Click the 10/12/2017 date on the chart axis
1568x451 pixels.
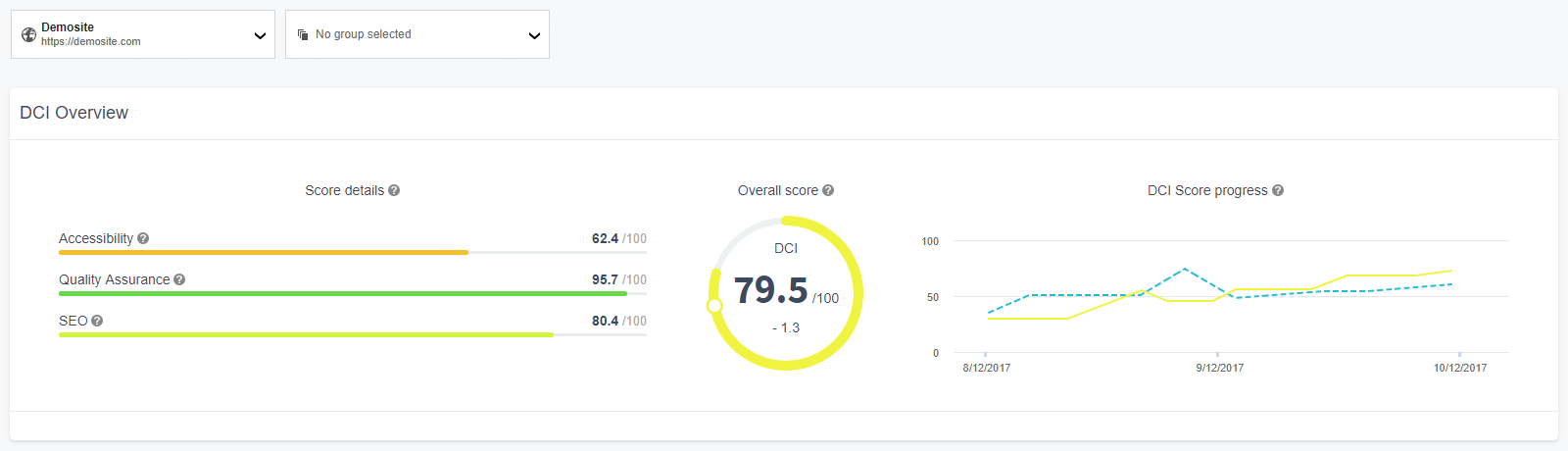[1459, 368]
